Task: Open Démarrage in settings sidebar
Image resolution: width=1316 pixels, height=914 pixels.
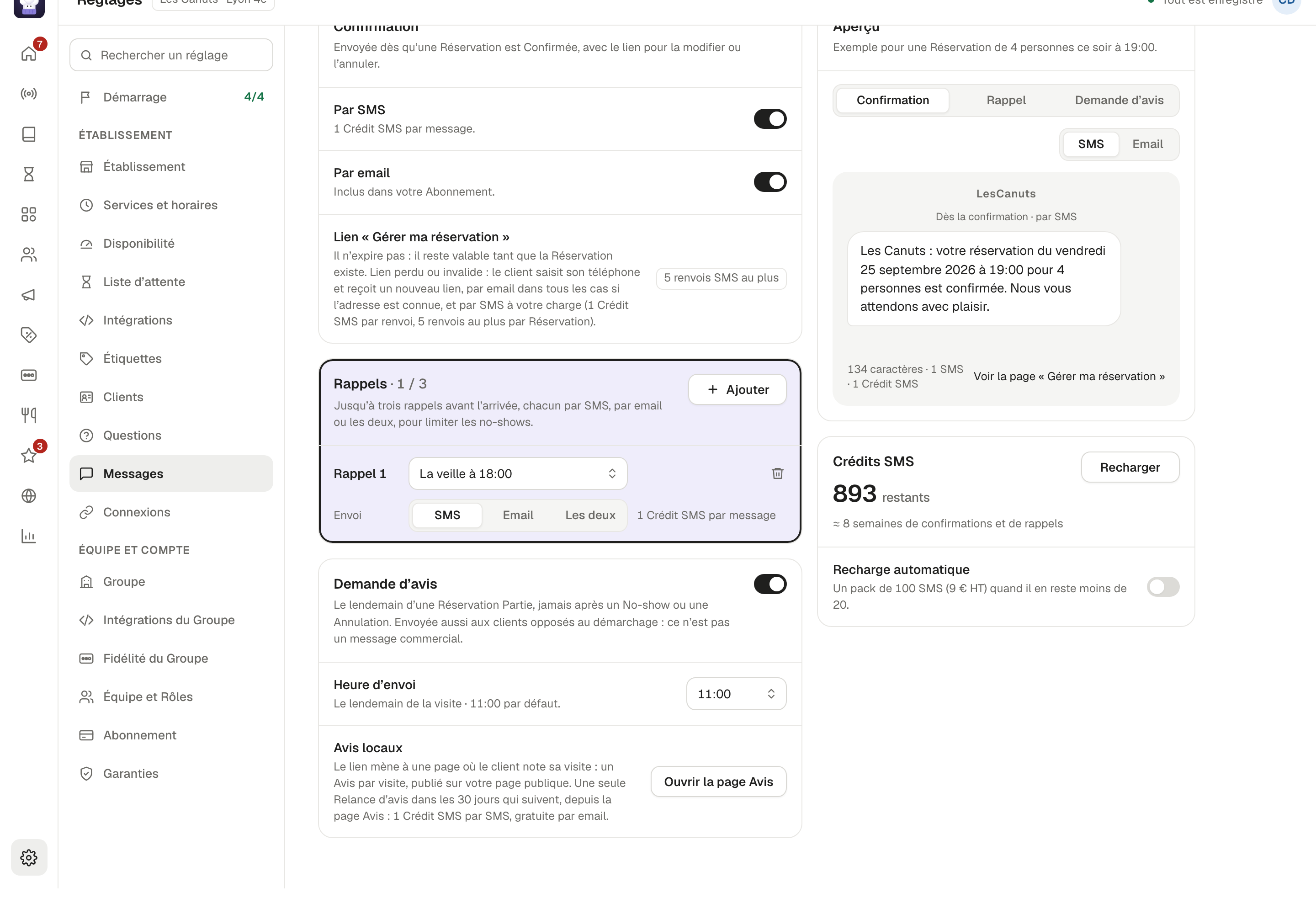Action: tap(171, 97)
